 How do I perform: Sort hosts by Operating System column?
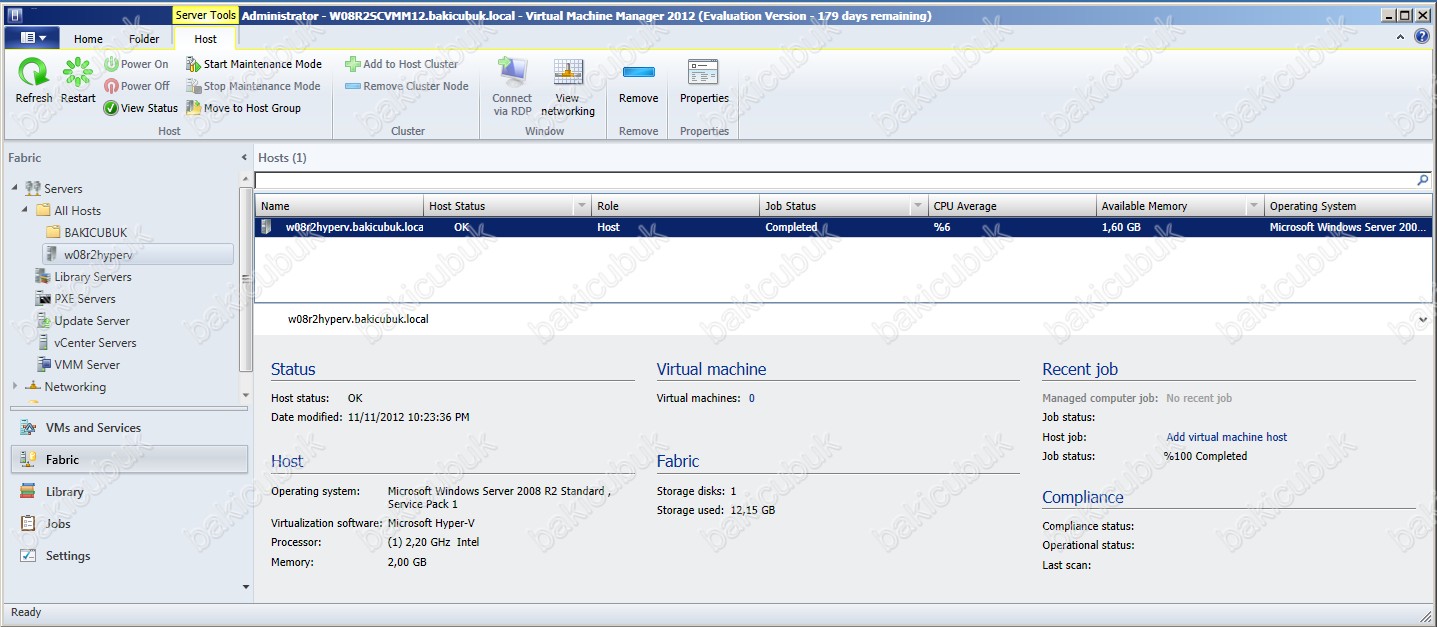(x=1348, y=206)
